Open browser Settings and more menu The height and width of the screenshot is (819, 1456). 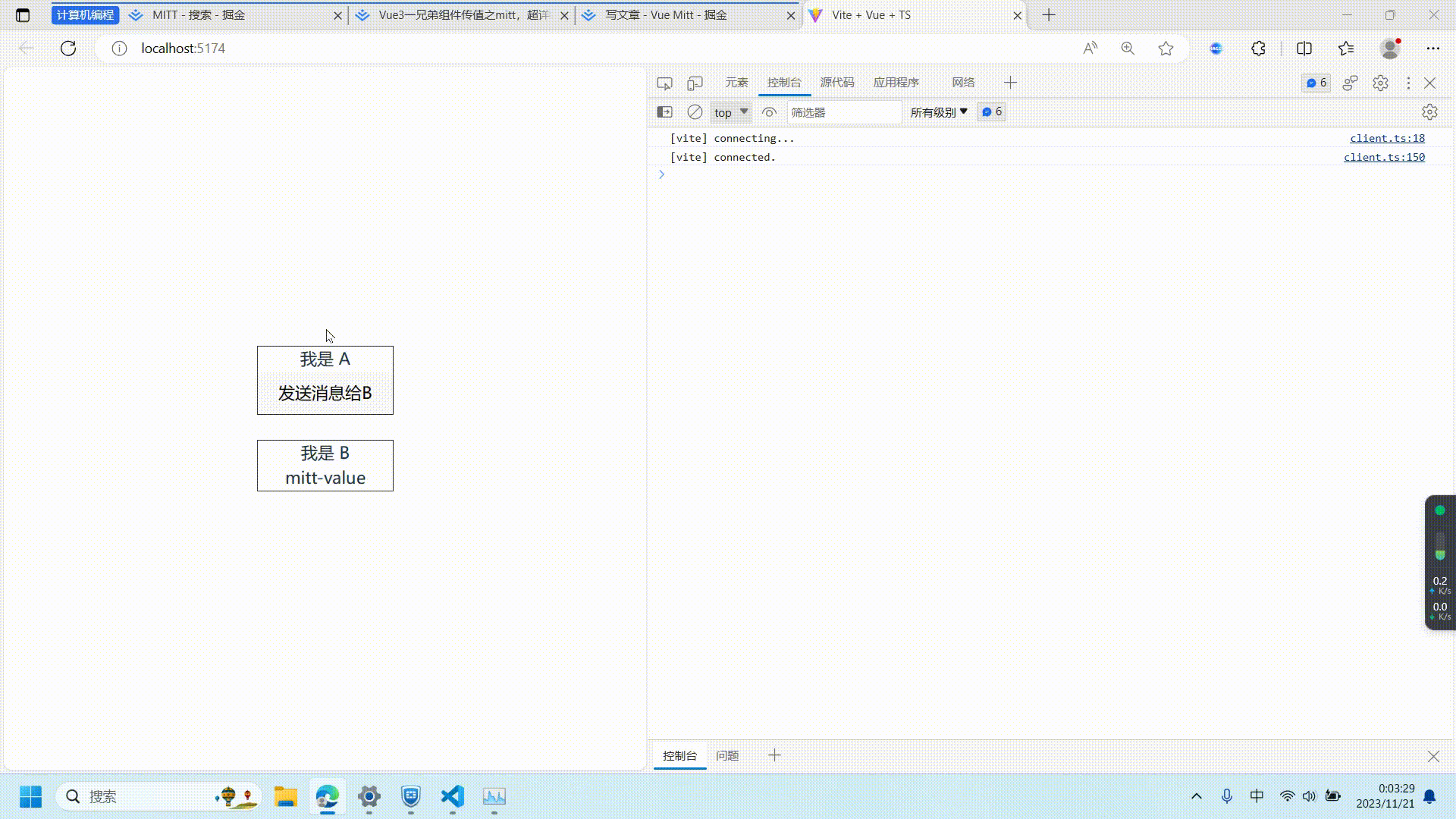1432,49
